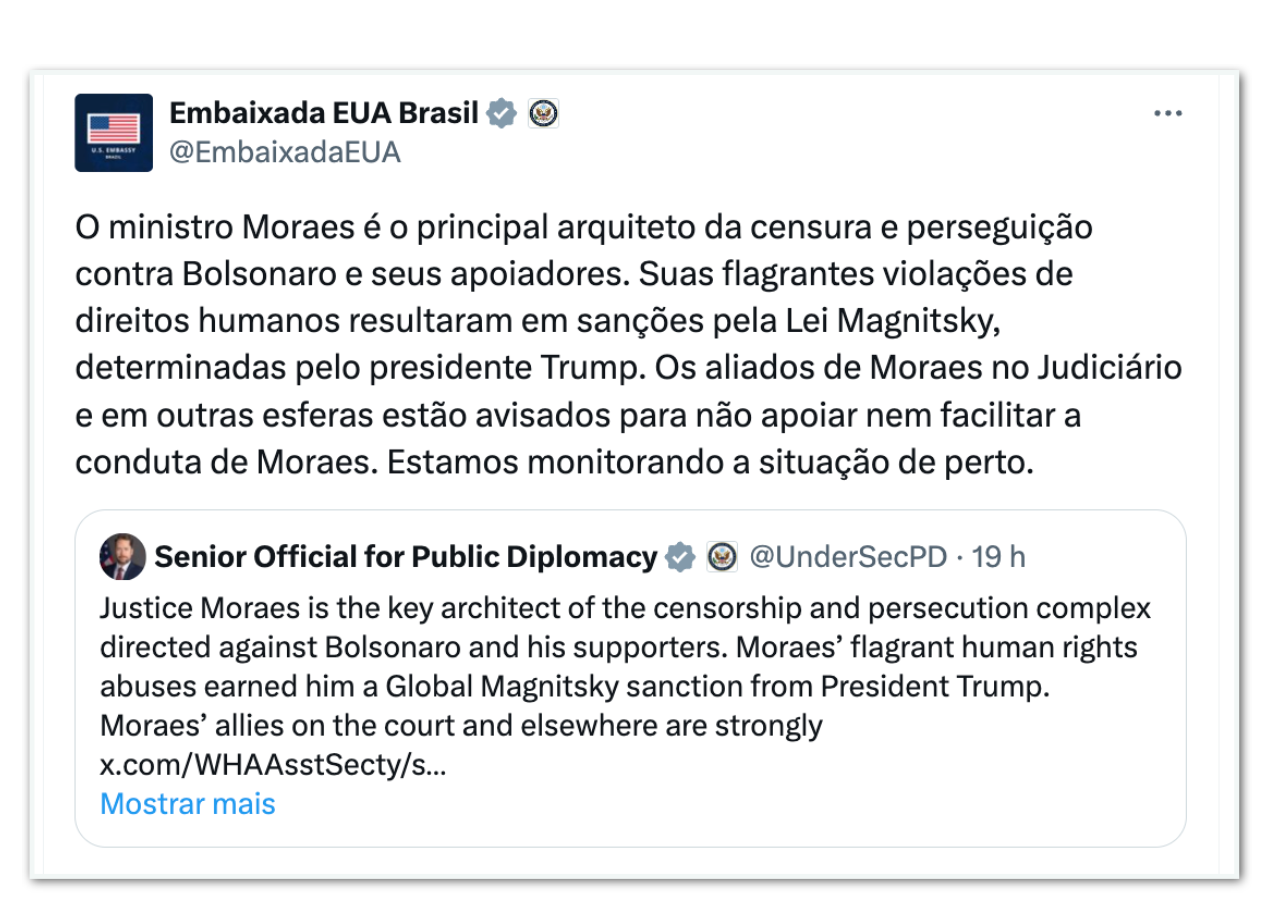Open the Embaixada EUA Brasil profile name
Image resolution: width=1286 pixels, height=914 pixels.
324,114
